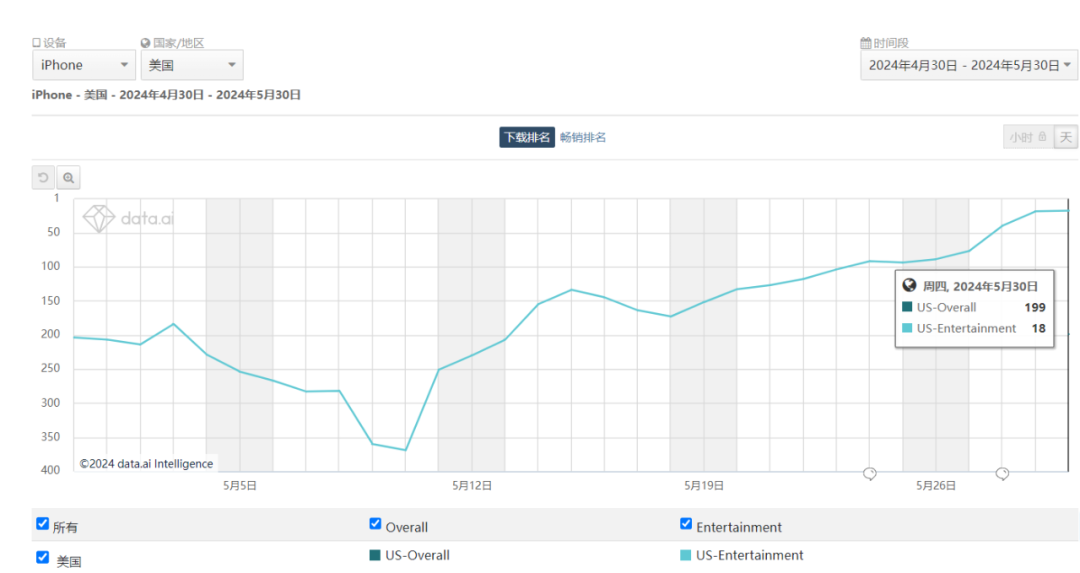The height and width of the screenshot is (573, 1080).
Task: Click the event marker before 5月26日
Action: [870, 474]
